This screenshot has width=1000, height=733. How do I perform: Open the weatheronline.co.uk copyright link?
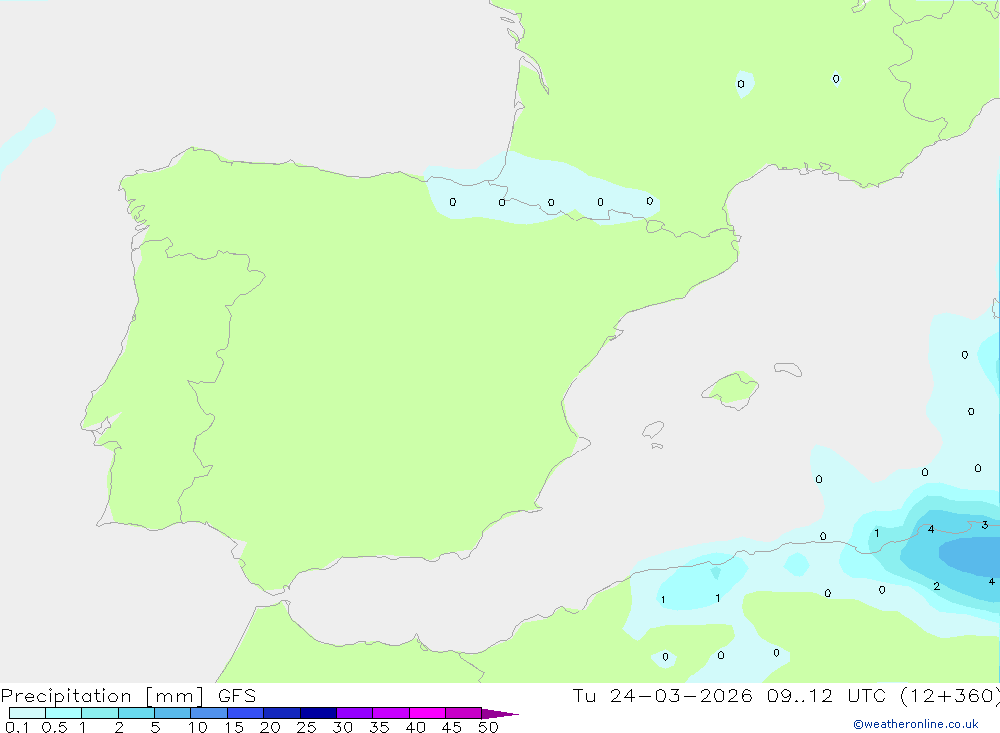pyautogui.click(x=916, y=724)
